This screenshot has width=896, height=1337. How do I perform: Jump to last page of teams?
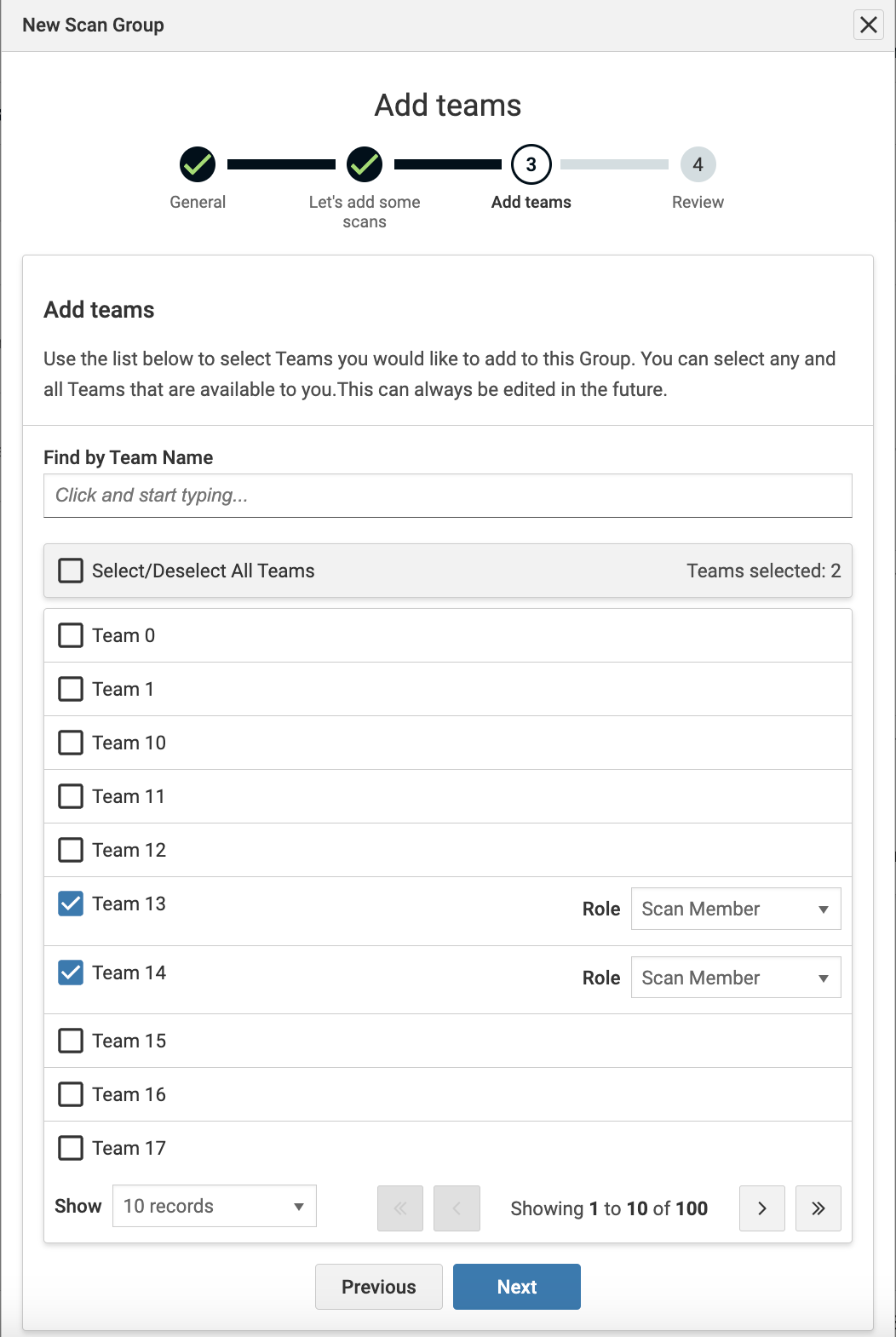point(818,1208)
